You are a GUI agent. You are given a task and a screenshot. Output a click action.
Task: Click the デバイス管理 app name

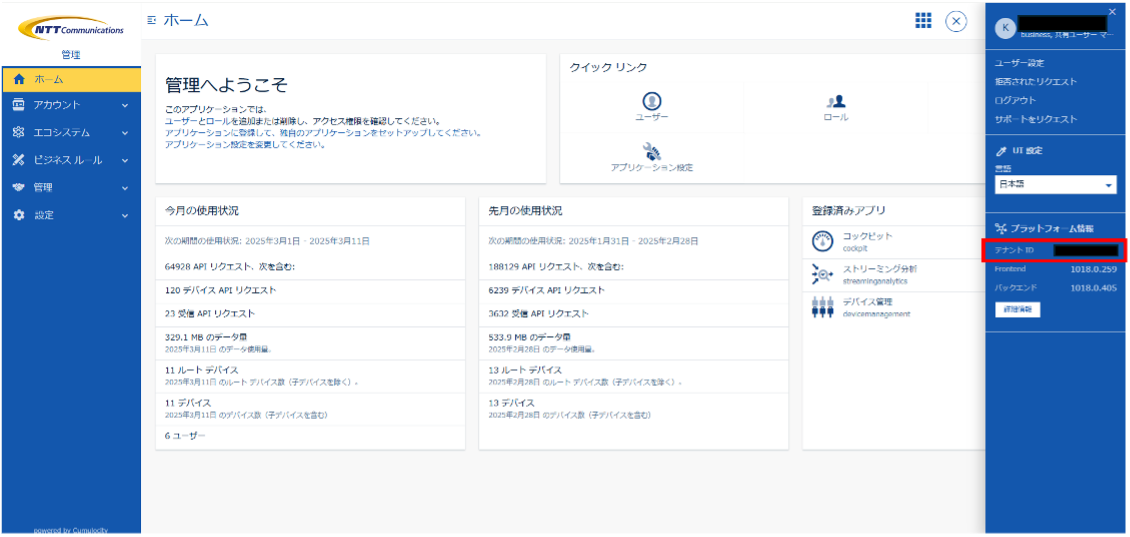tap(867, 302)
